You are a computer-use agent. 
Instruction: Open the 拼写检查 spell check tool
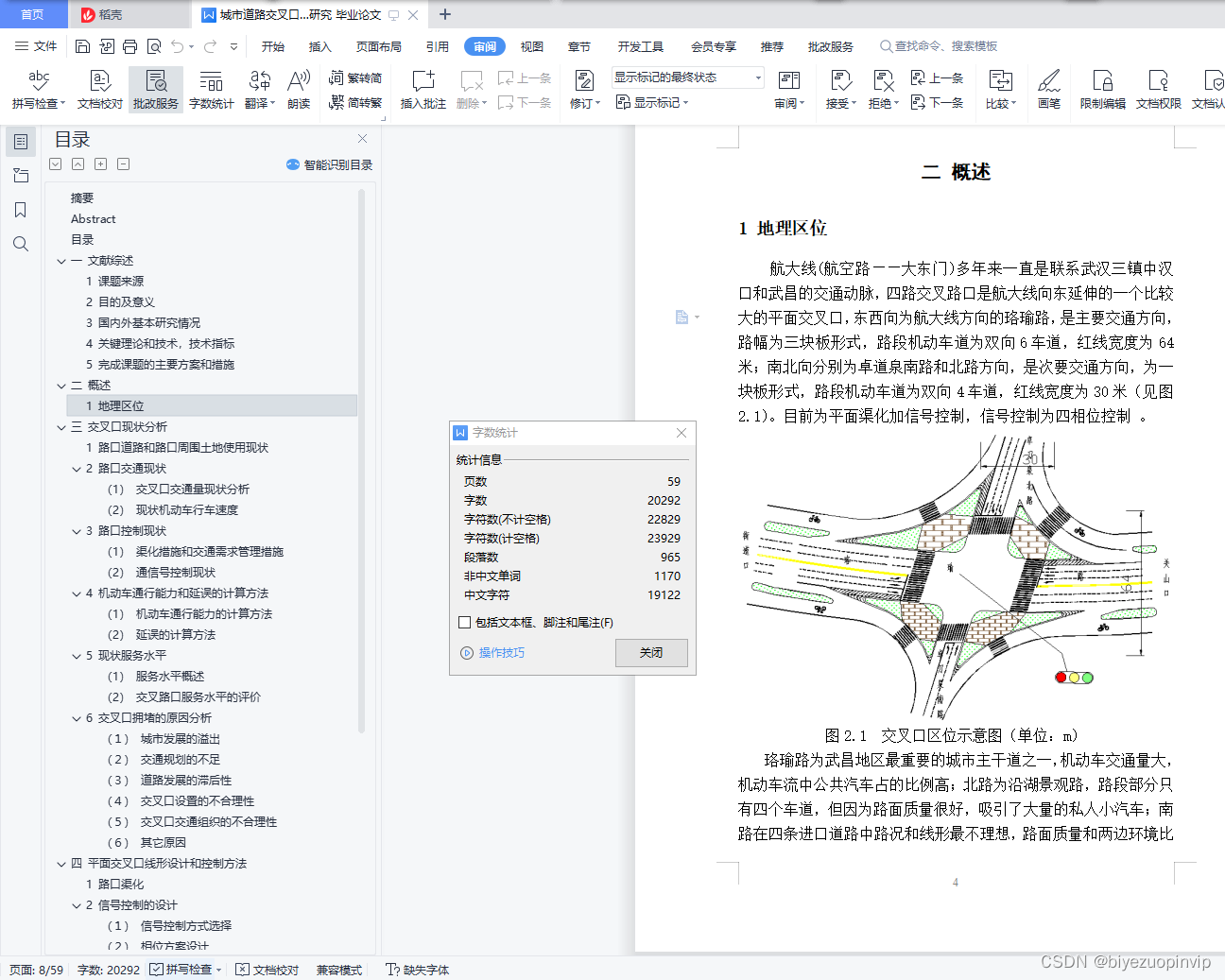click(x=39, y=90)
